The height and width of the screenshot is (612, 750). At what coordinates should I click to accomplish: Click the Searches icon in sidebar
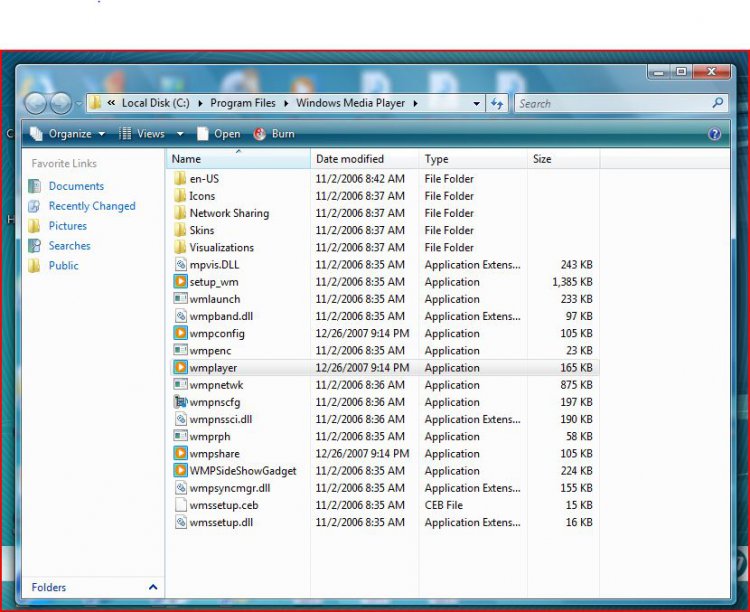[34, 246]
